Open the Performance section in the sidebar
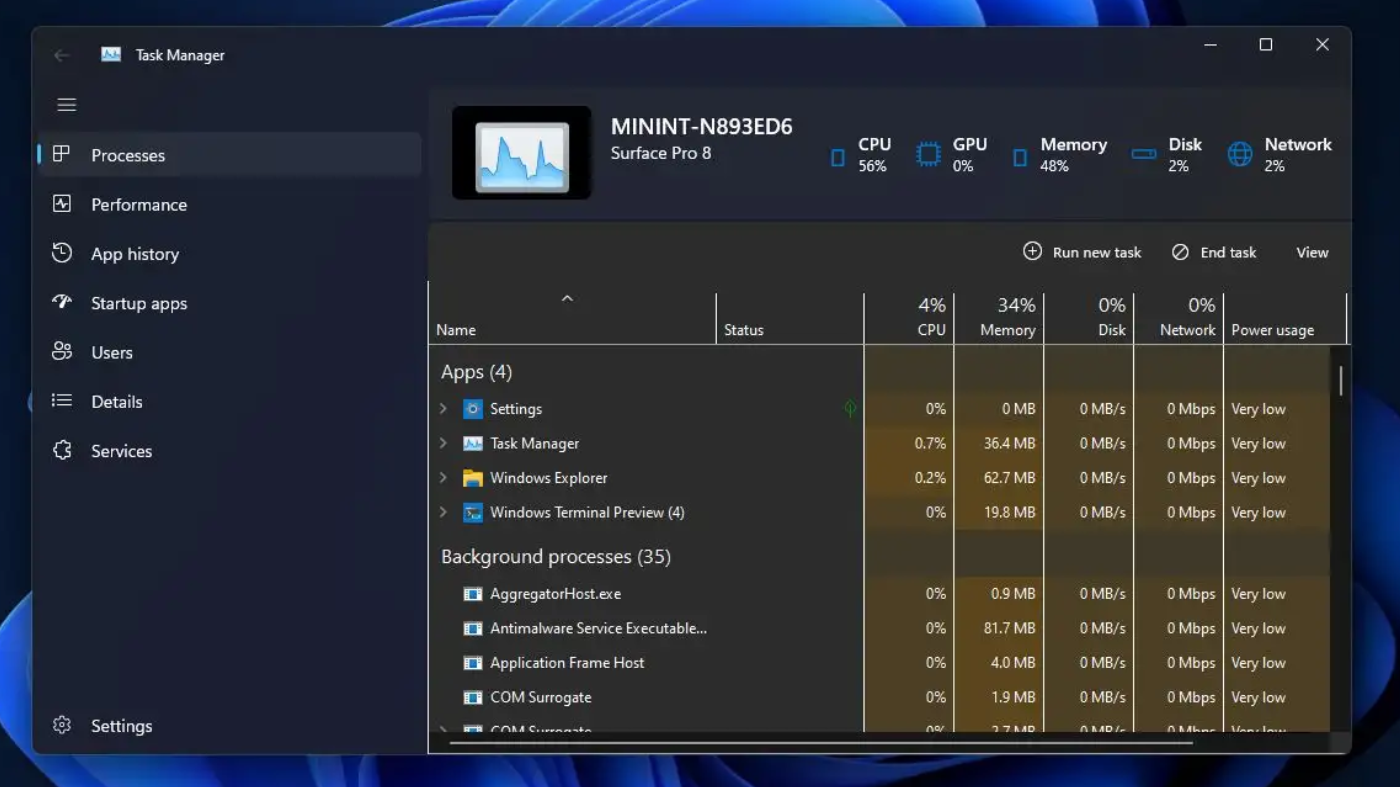The image size is (1400, 787). [x=139, y=204]
